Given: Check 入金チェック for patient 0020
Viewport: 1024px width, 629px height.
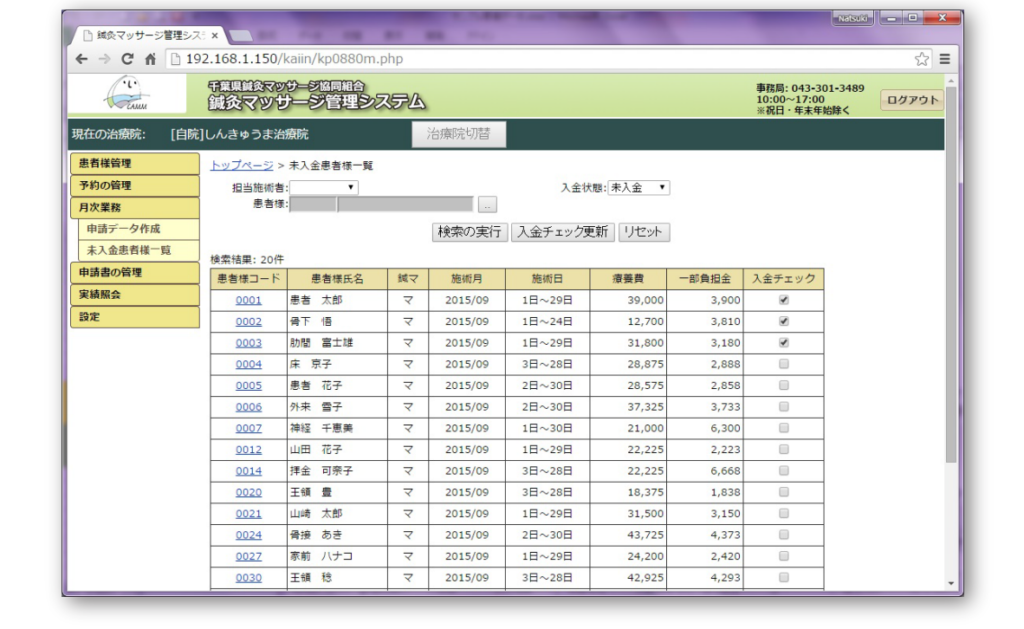Looking at the screenshot, I should point(784,492).
